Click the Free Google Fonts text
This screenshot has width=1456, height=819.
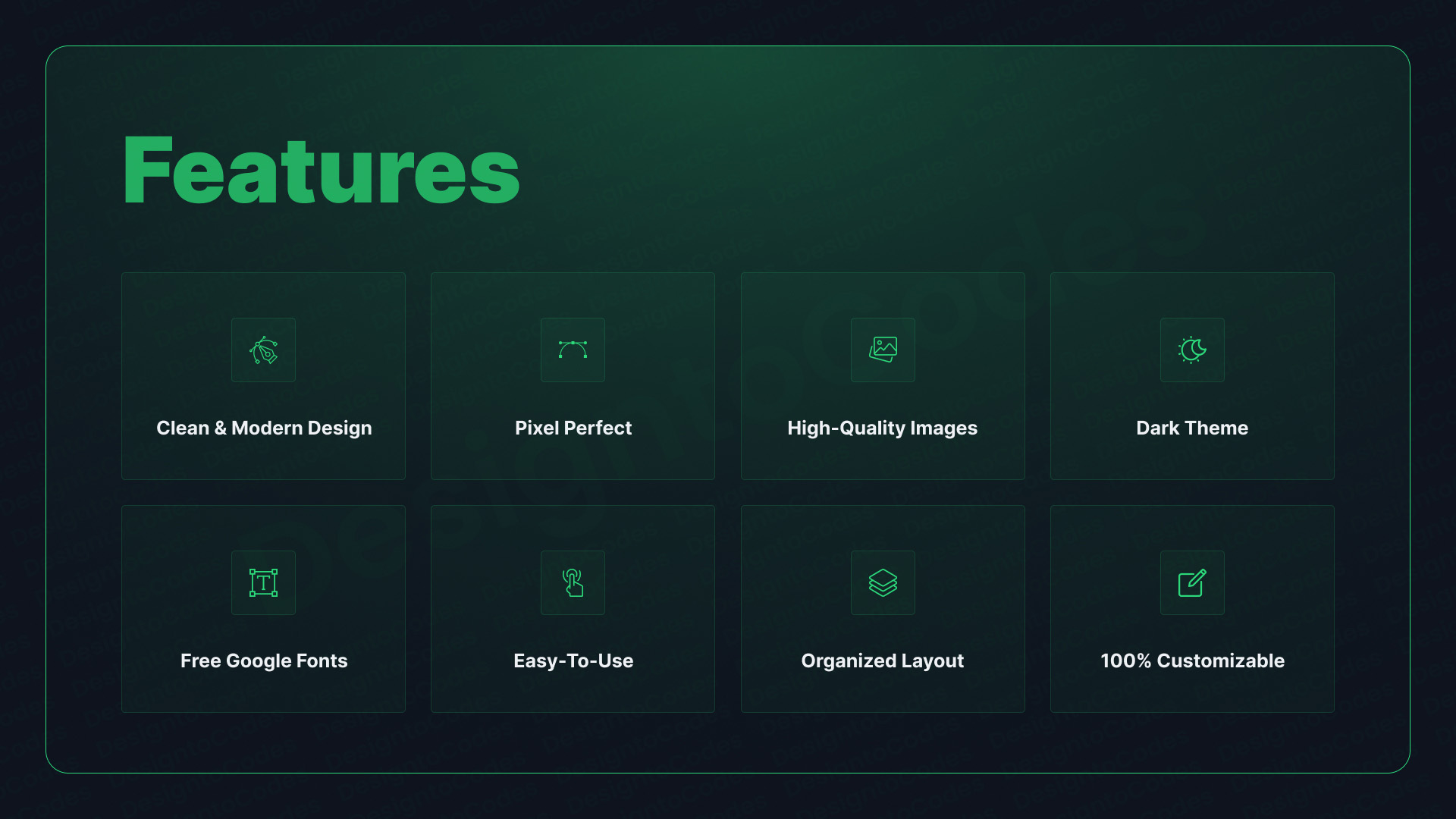pos(263,661)
